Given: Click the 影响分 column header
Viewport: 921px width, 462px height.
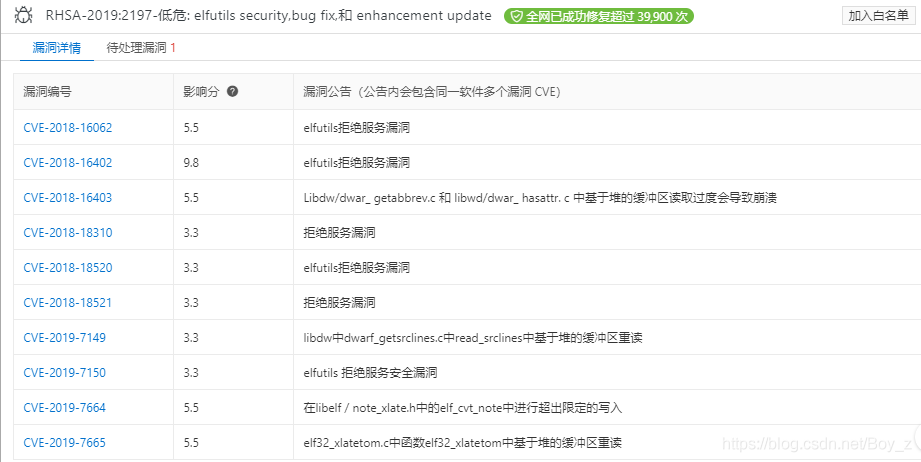Looking at the screenshot, I should pyautogui.click(x=201, y=92).
